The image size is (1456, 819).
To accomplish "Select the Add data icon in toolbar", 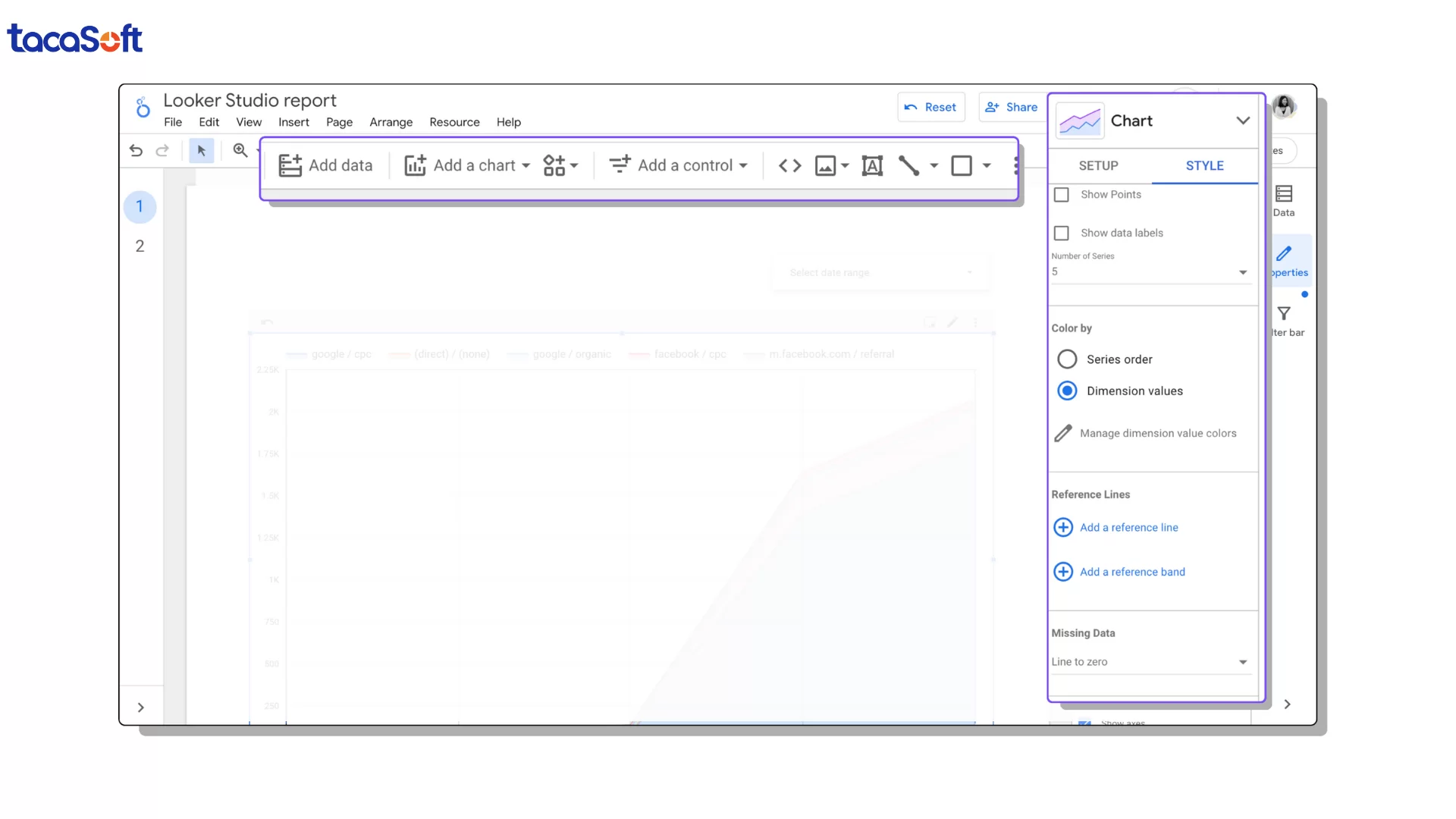I will [x=291, y=165].
